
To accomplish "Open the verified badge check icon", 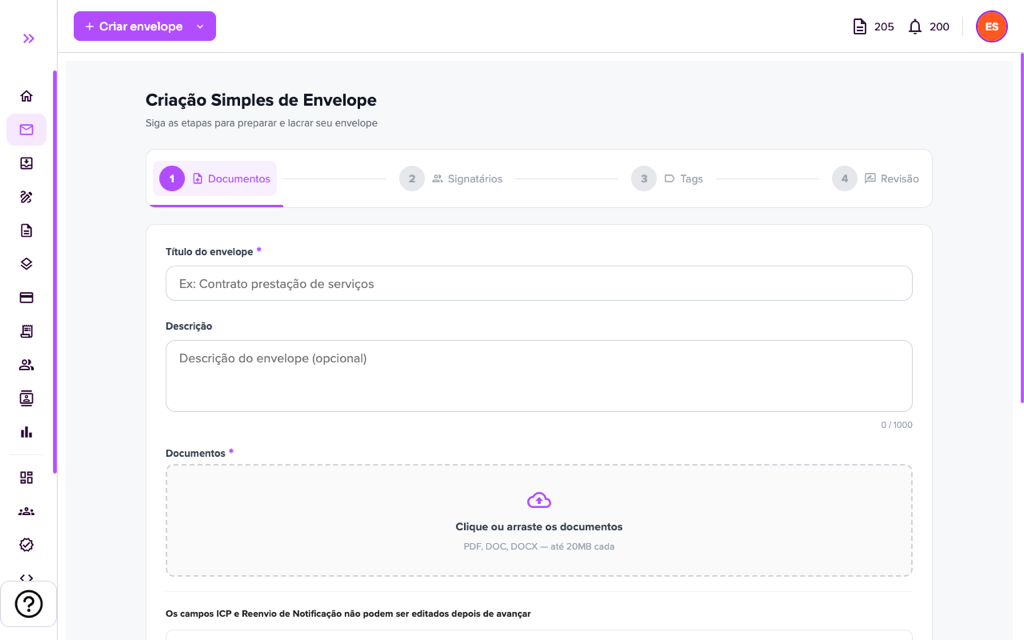I will coord(26,545).
